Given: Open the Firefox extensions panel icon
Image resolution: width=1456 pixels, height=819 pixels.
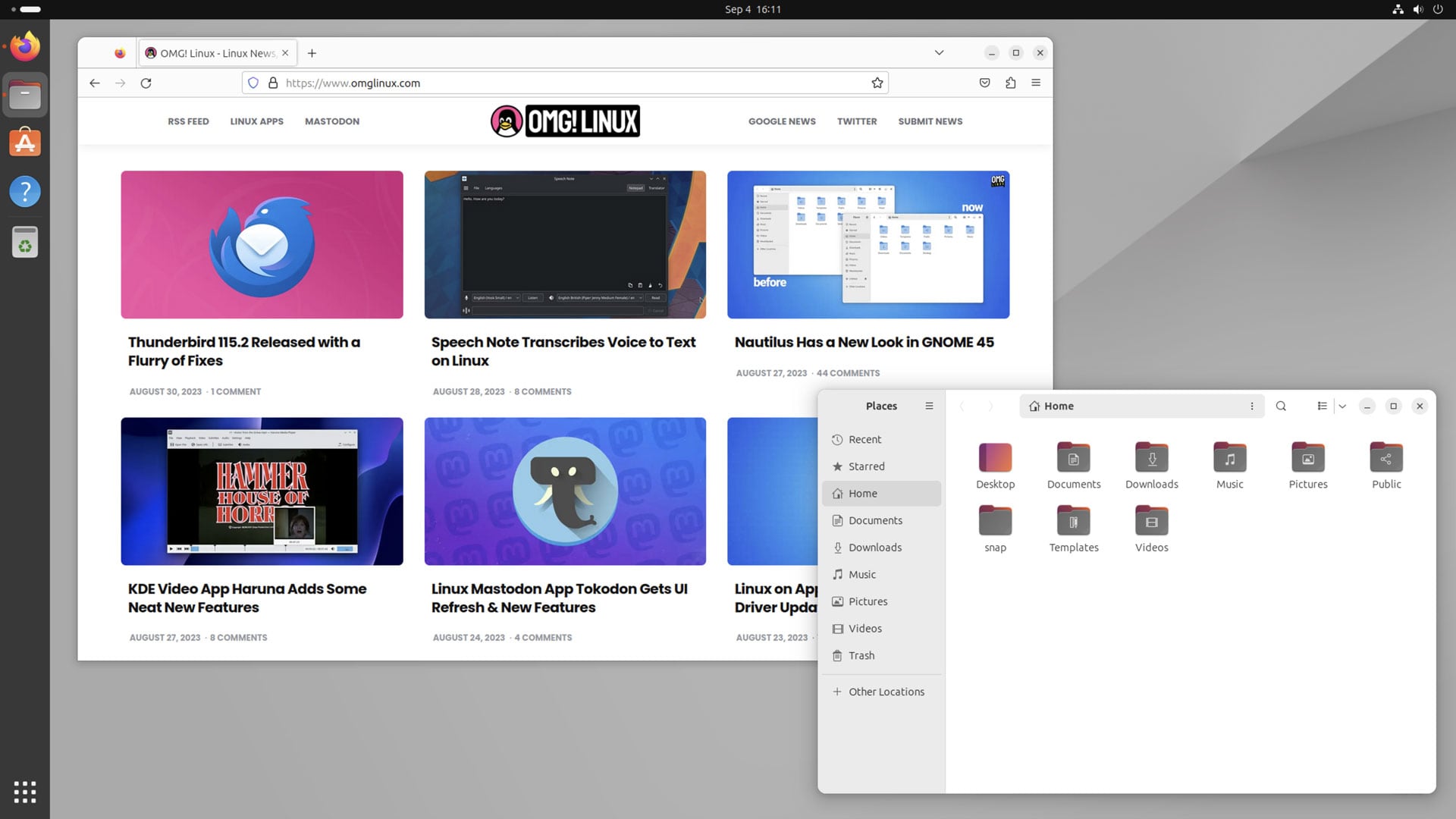Looking at the screenshot, I should 1010,83.
